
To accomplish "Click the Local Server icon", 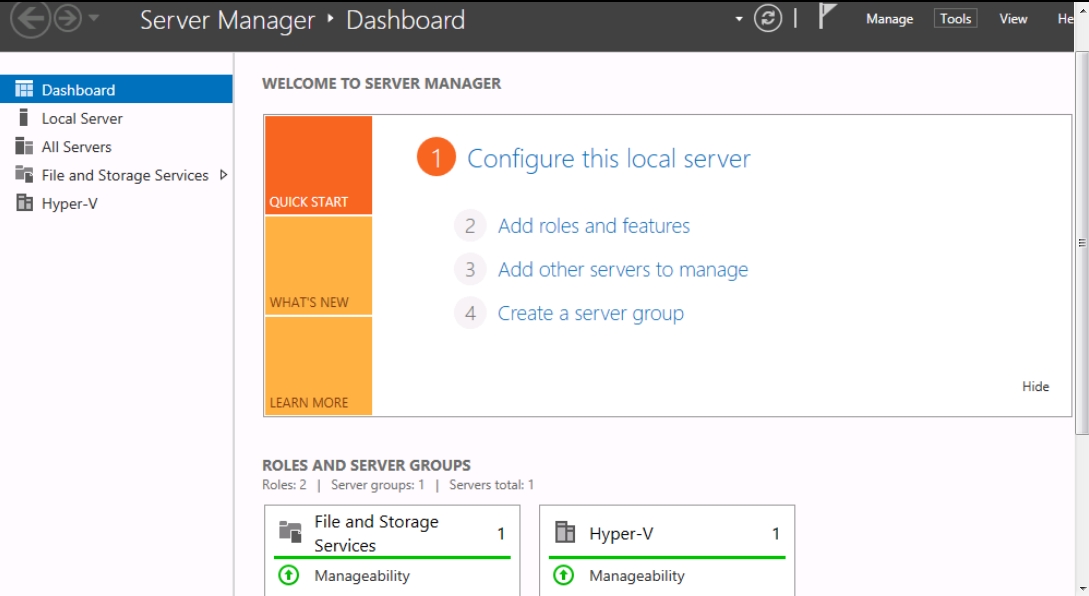I will click(x=24, y=117).
